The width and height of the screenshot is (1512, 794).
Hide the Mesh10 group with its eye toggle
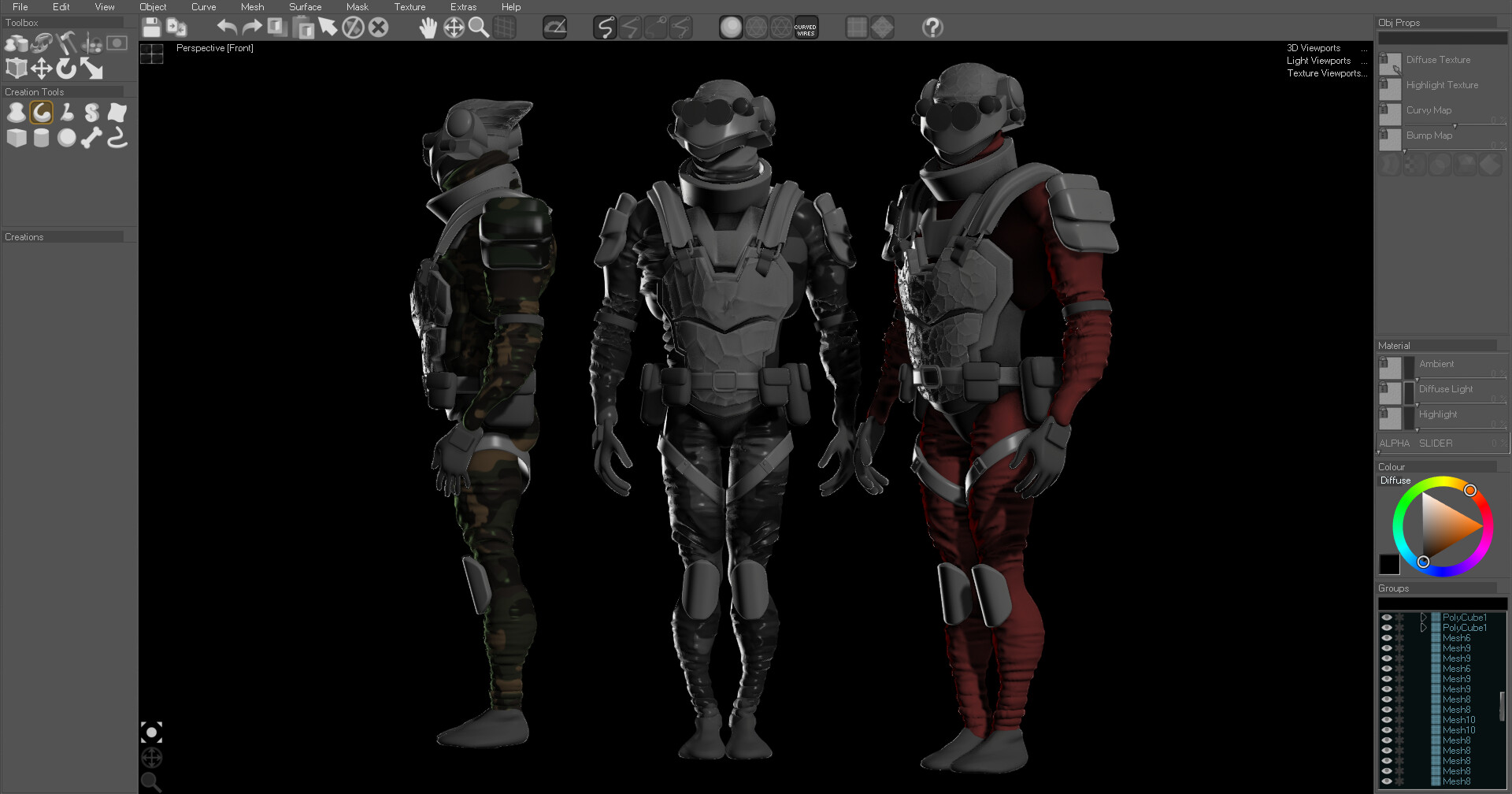click(1387, 718)
